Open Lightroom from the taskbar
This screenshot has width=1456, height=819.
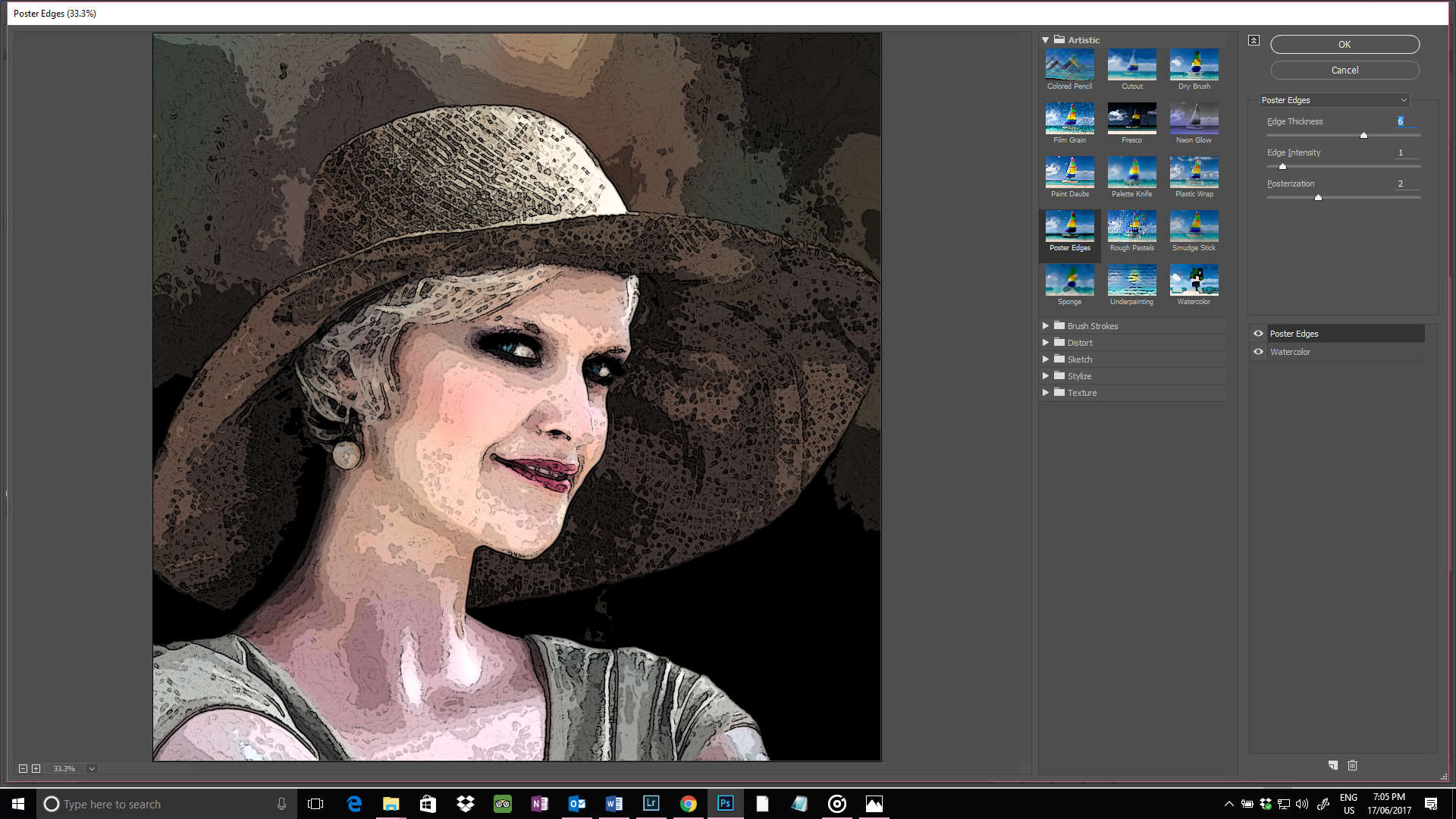(651, 804)
